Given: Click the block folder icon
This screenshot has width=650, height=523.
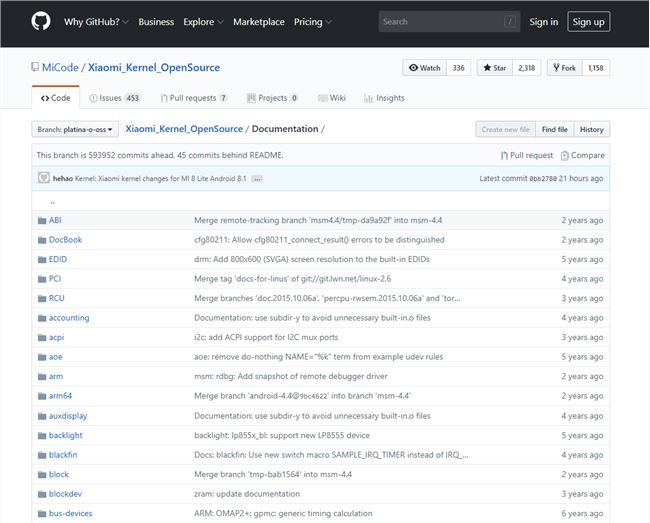Looking at the screenshot, I should click(x=42, y=475).
